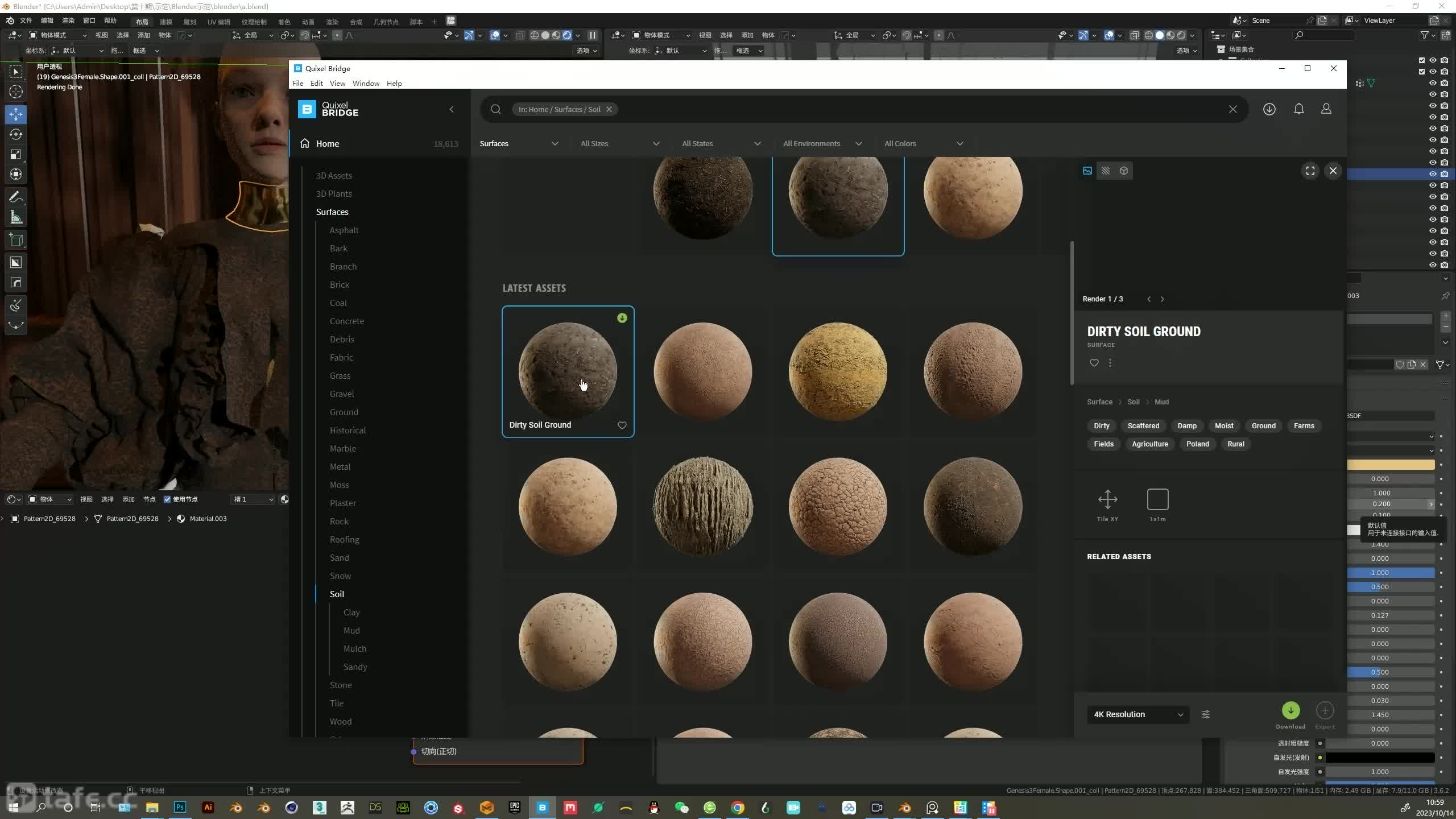Go to the previous render image

tap(1149, 299)
